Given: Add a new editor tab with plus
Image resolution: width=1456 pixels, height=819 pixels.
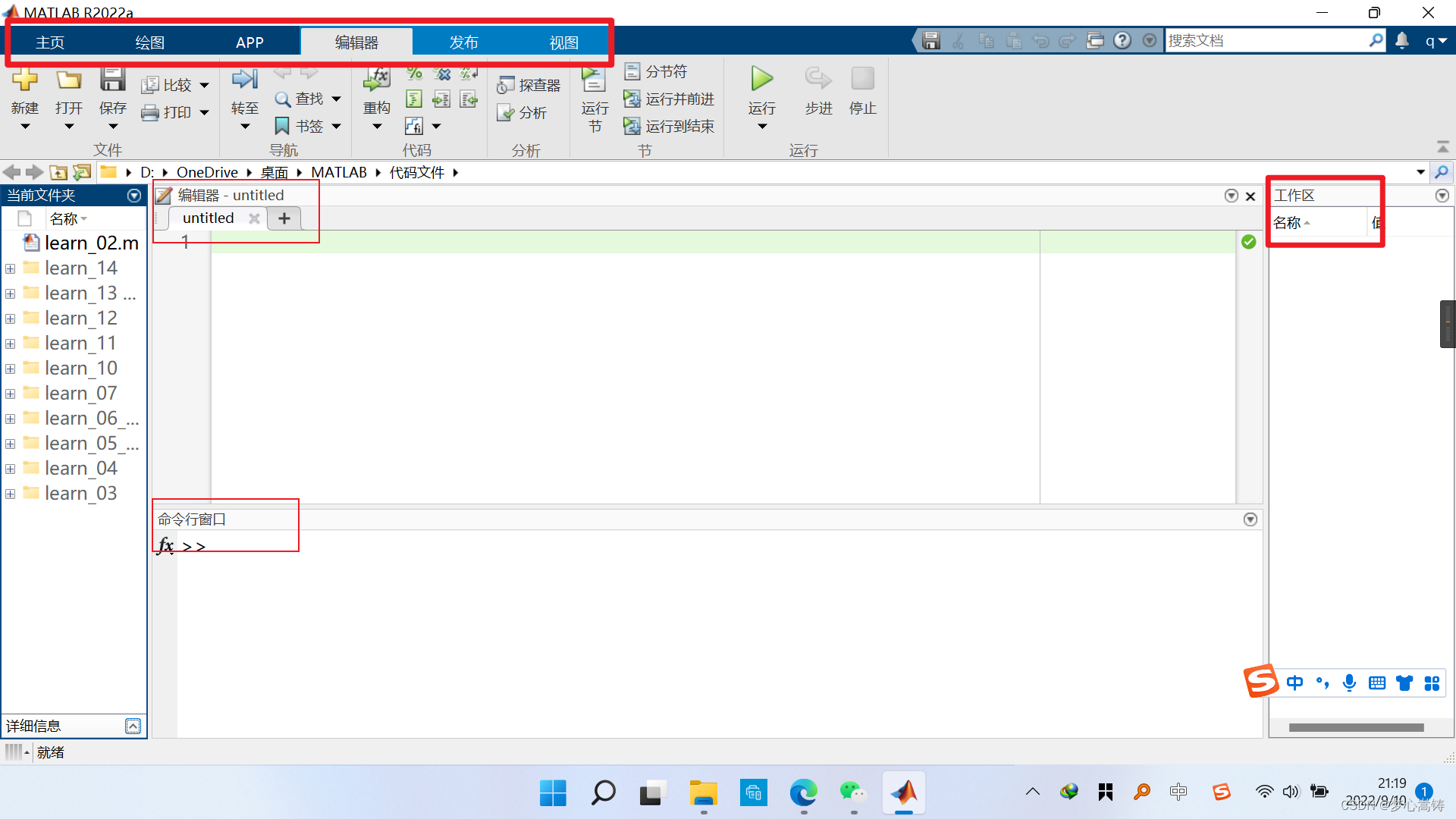Looking at the screenshot, I should (x=284, y=218).
